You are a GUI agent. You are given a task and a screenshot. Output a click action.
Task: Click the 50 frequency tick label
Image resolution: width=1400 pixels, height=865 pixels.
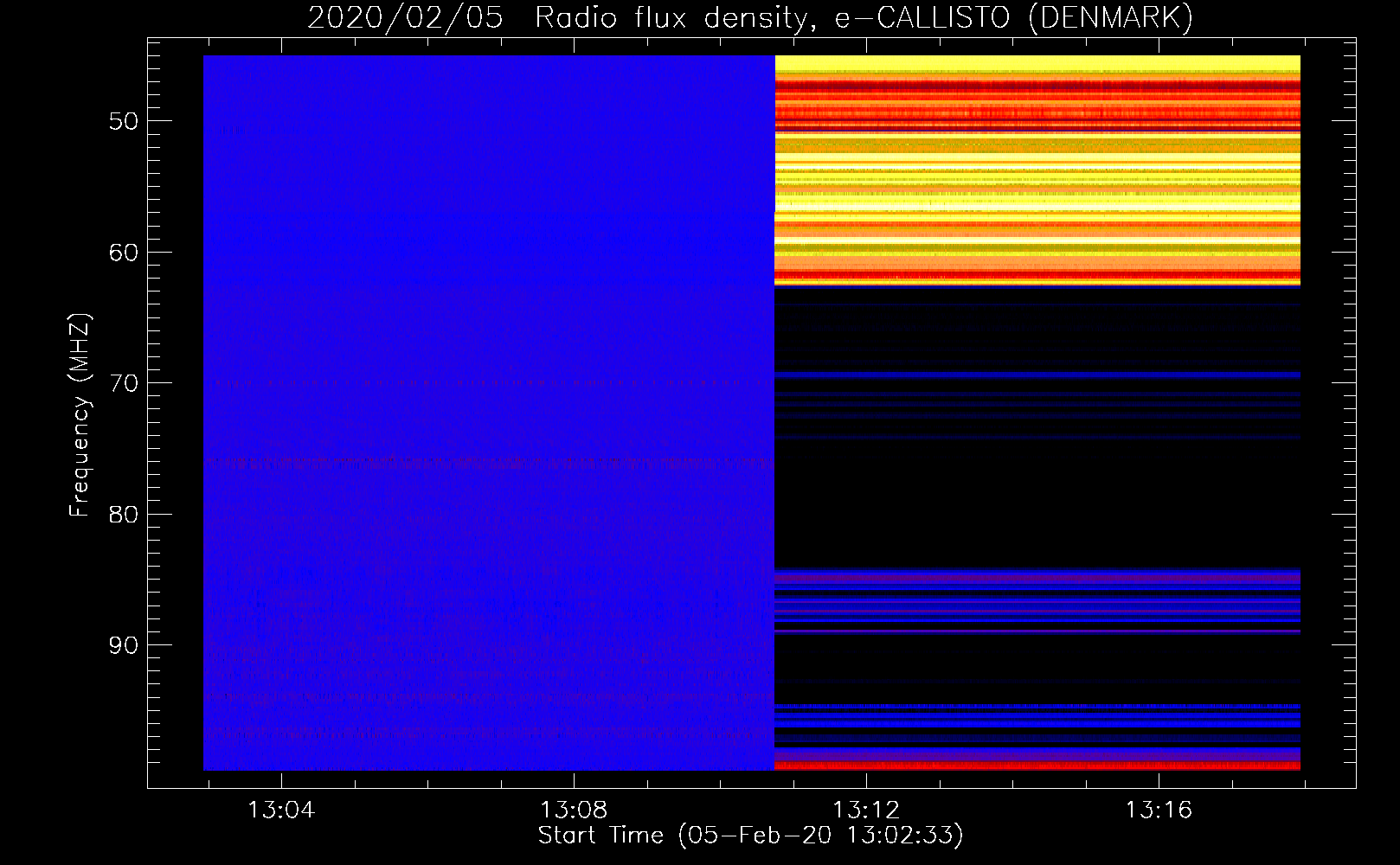pos(124,121)
